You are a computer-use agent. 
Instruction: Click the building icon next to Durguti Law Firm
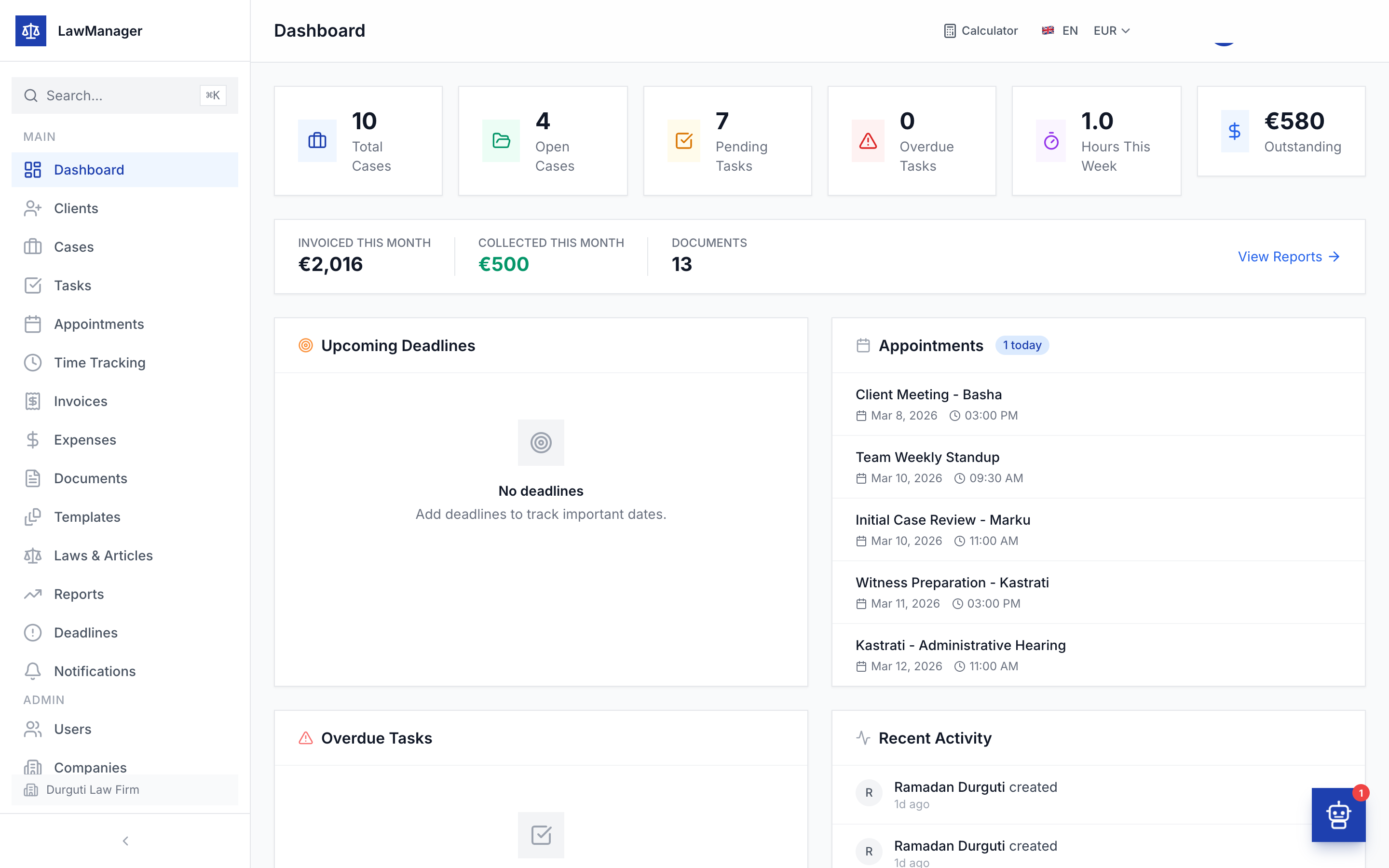click(x=31, y=790)
